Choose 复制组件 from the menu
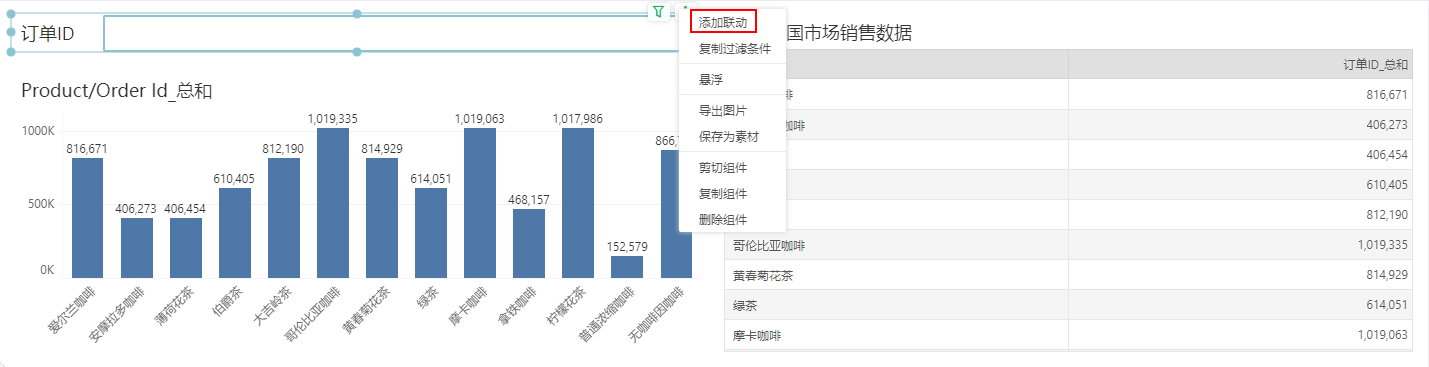This screenshot has width=1429, height=367. tap(723, 193)
